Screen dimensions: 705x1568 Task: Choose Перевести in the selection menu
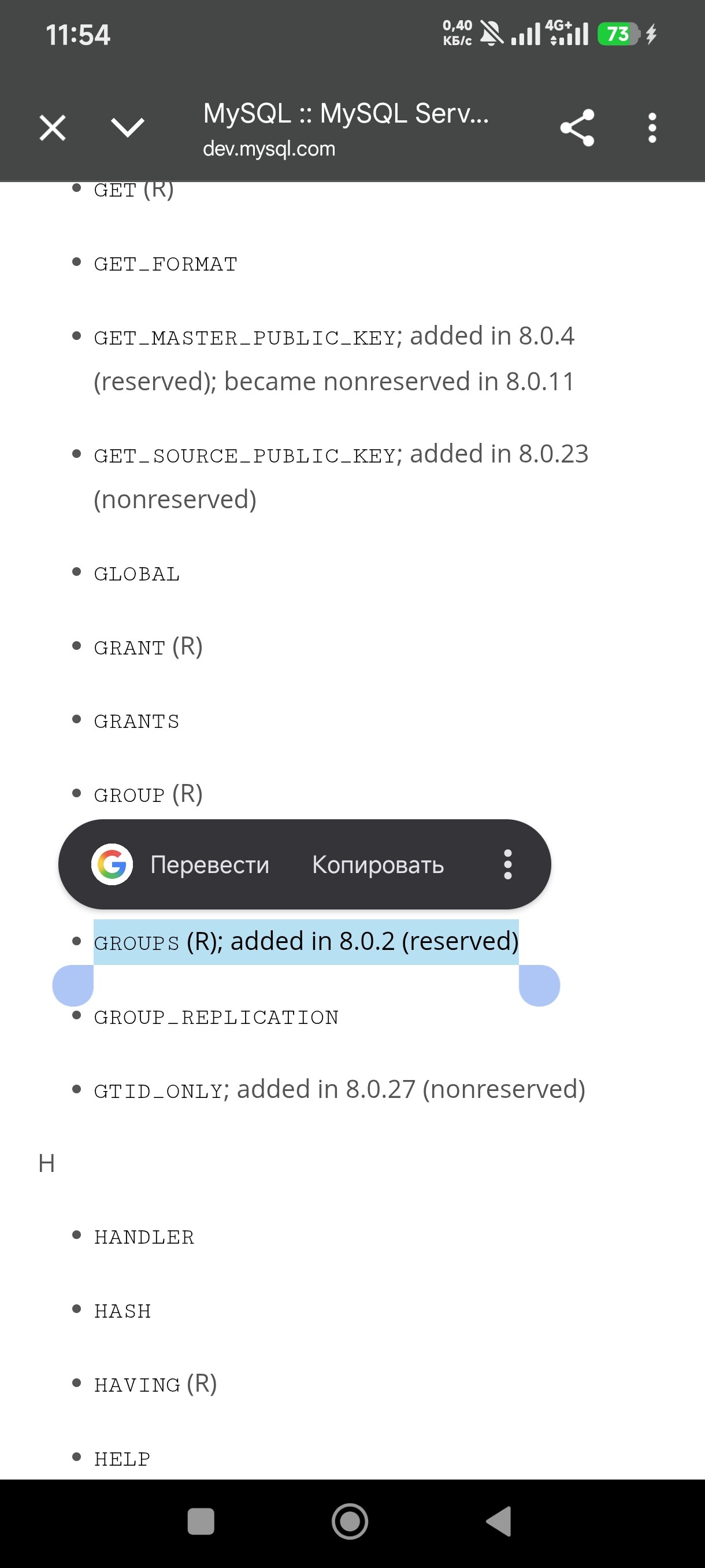point(210,865)
